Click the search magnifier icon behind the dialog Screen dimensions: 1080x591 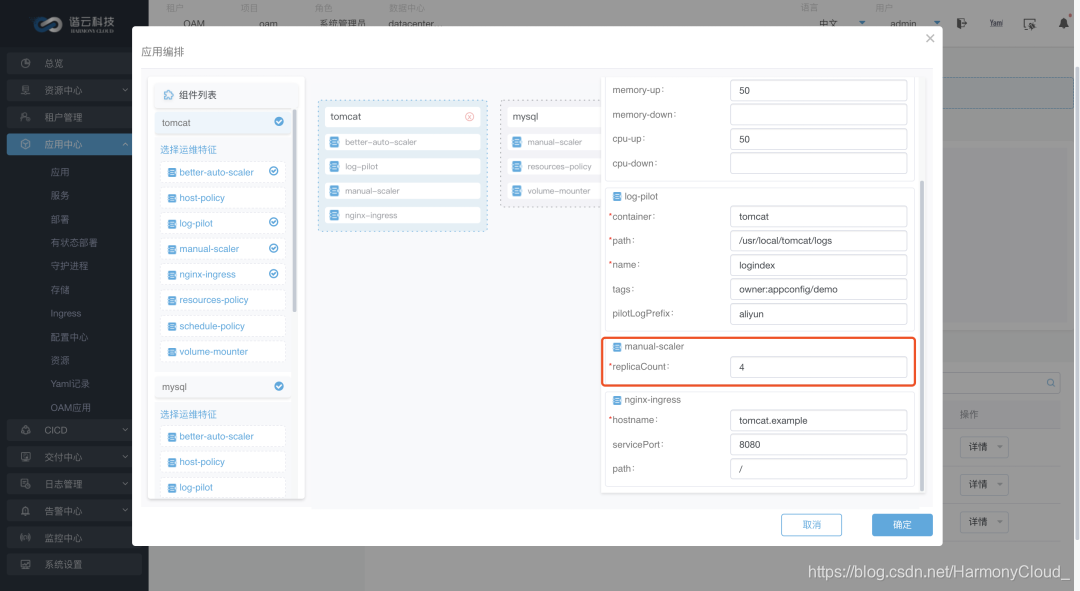click(x=1051, y=383)
